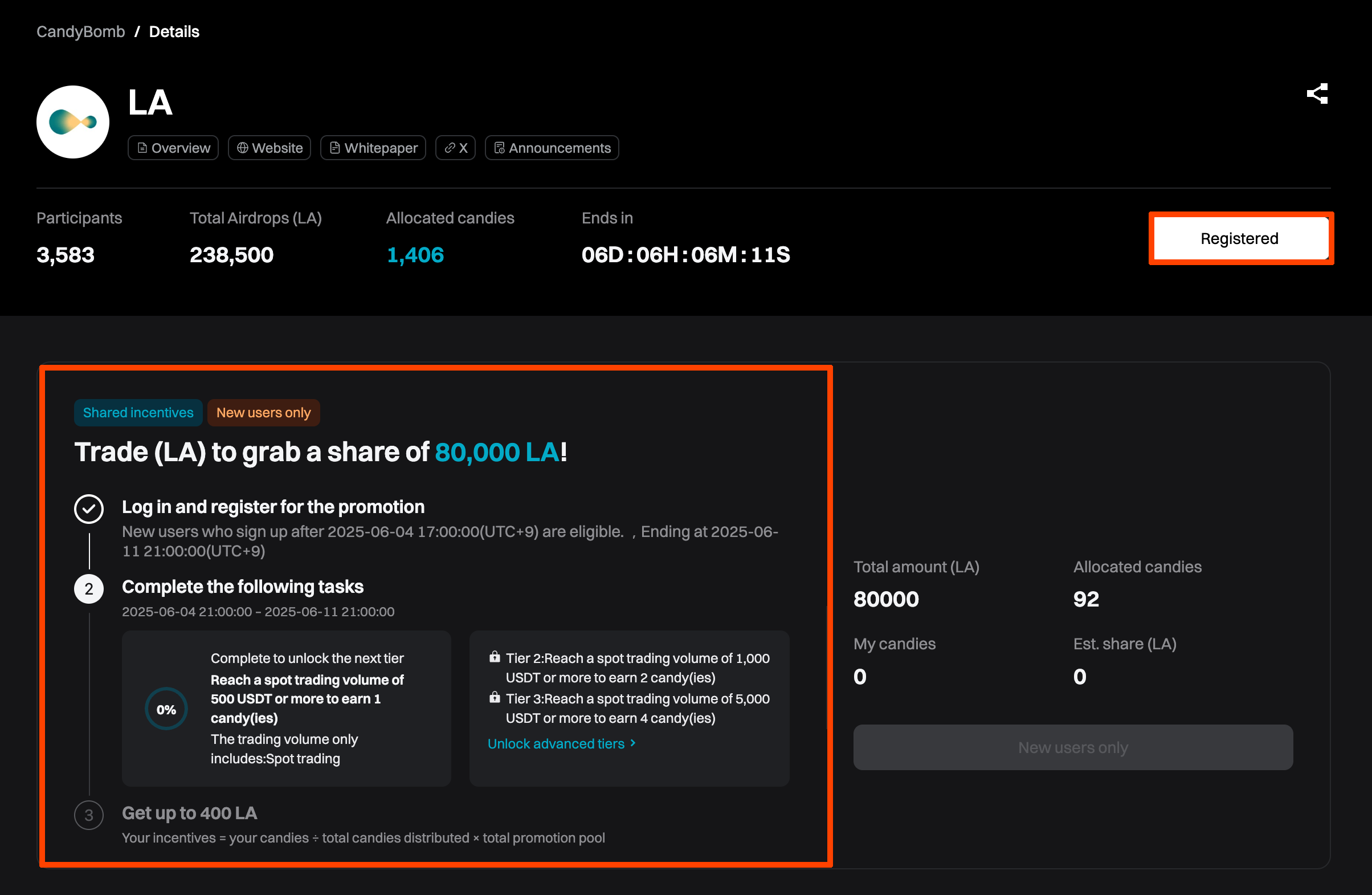Click the step 3 circle icon
The width and height of the screenshot is (1372, 895).
tap(89, 815)
